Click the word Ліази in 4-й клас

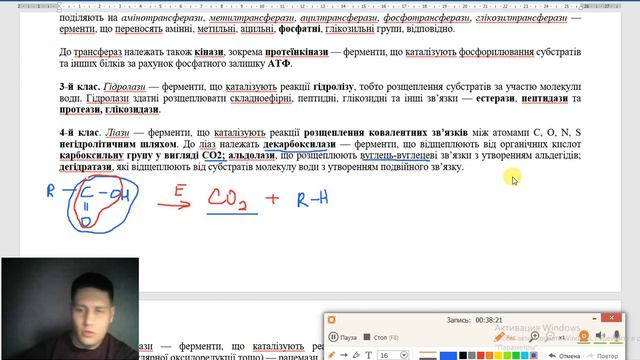point(117,133)
